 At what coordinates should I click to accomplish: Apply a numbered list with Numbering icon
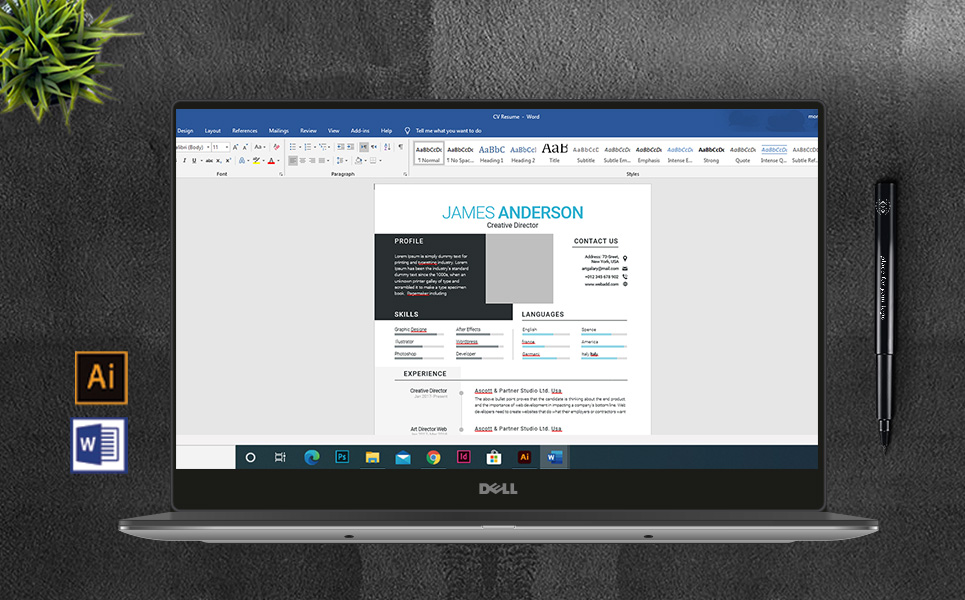point(308,147)
